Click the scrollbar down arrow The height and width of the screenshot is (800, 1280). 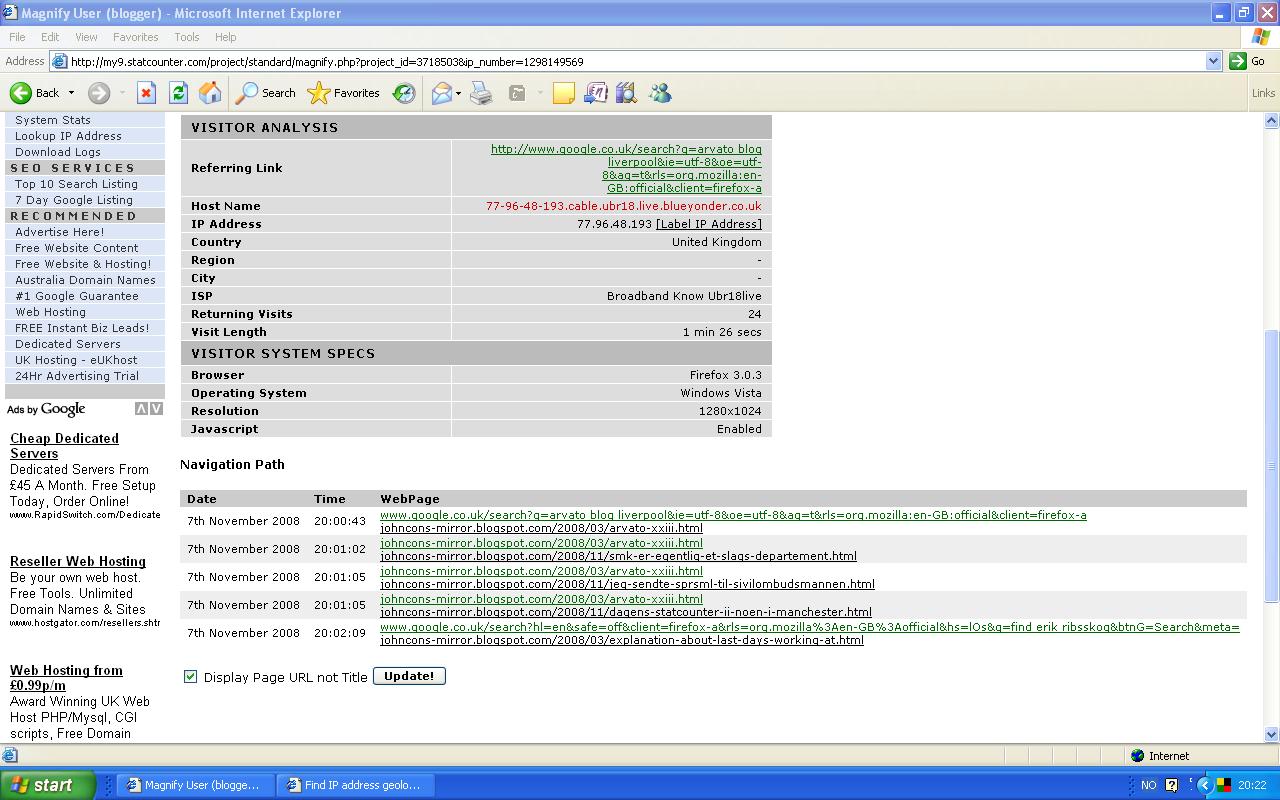coord(1272,734)
